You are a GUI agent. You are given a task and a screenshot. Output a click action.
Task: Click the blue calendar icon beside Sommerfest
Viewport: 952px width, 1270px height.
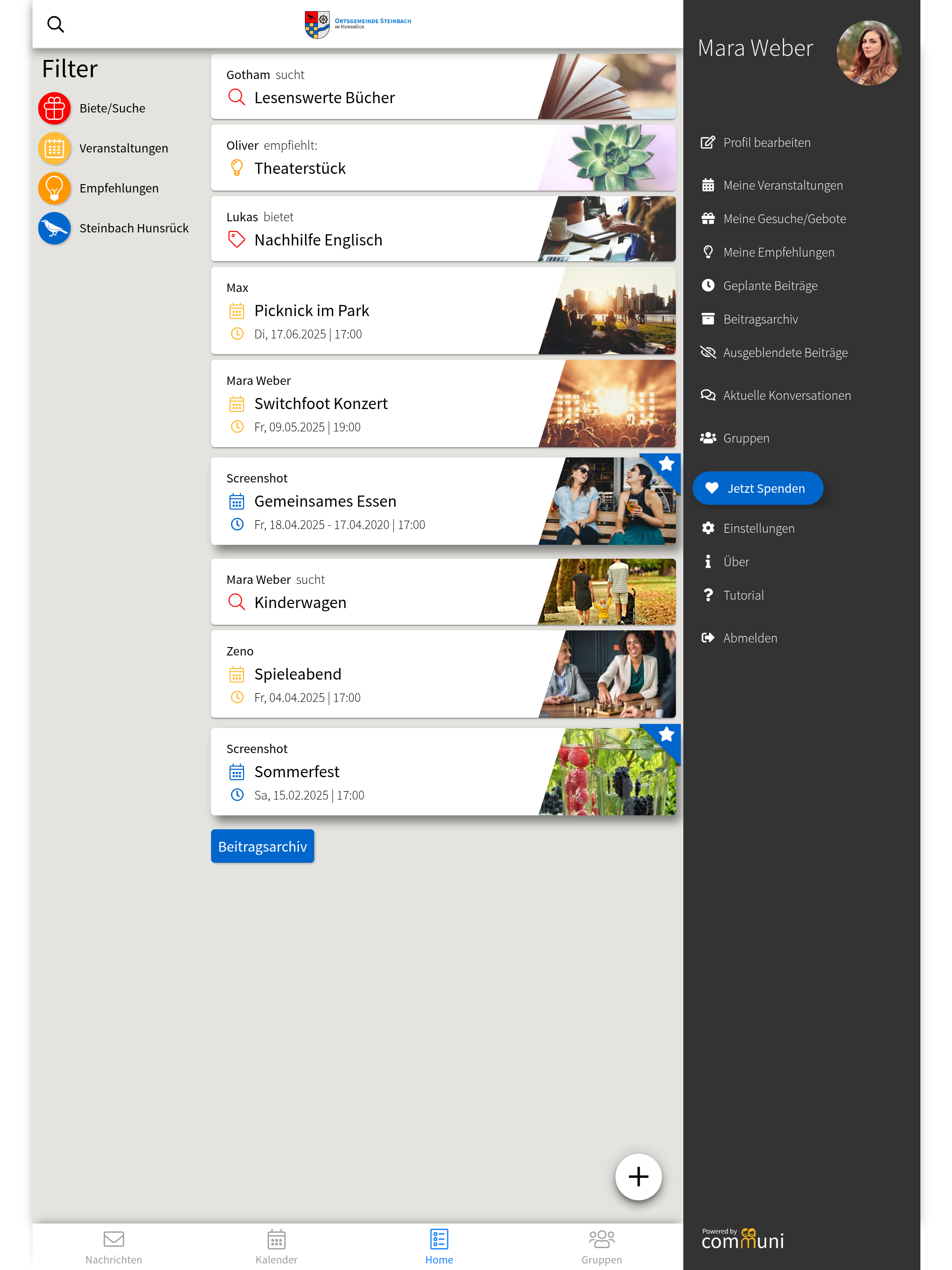pyautogui.click(x=237, y=772)
